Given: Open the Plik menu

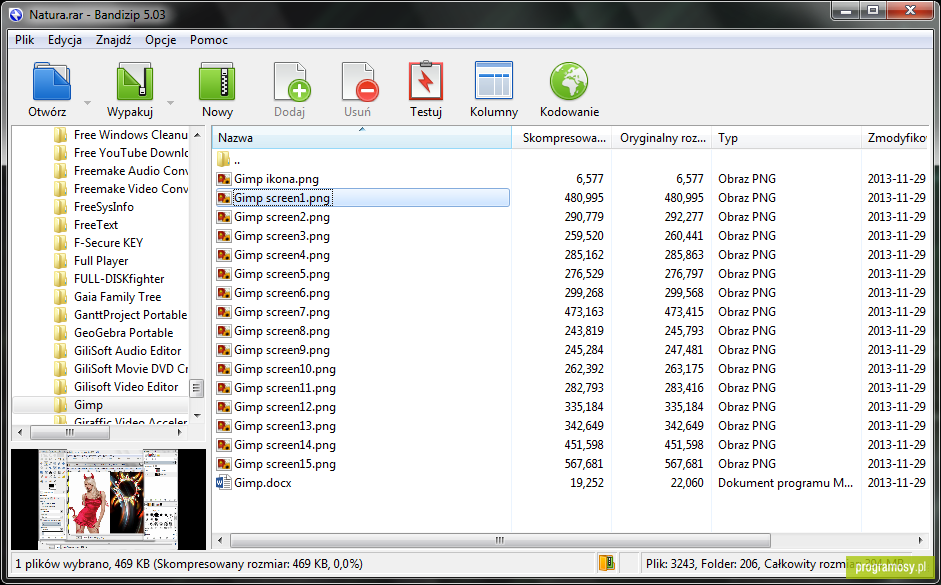Looking at the screenshot, I should pyautogui.click(x=25, y=40).
